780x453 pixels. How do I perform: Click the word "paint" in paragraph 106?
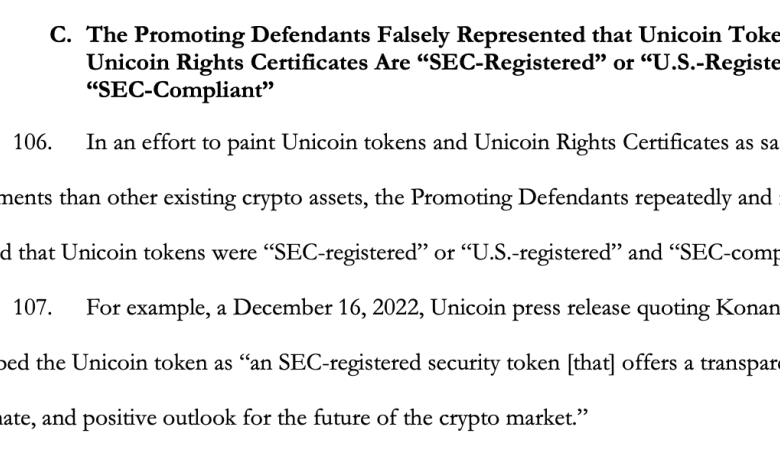click(x=251, y=143)
